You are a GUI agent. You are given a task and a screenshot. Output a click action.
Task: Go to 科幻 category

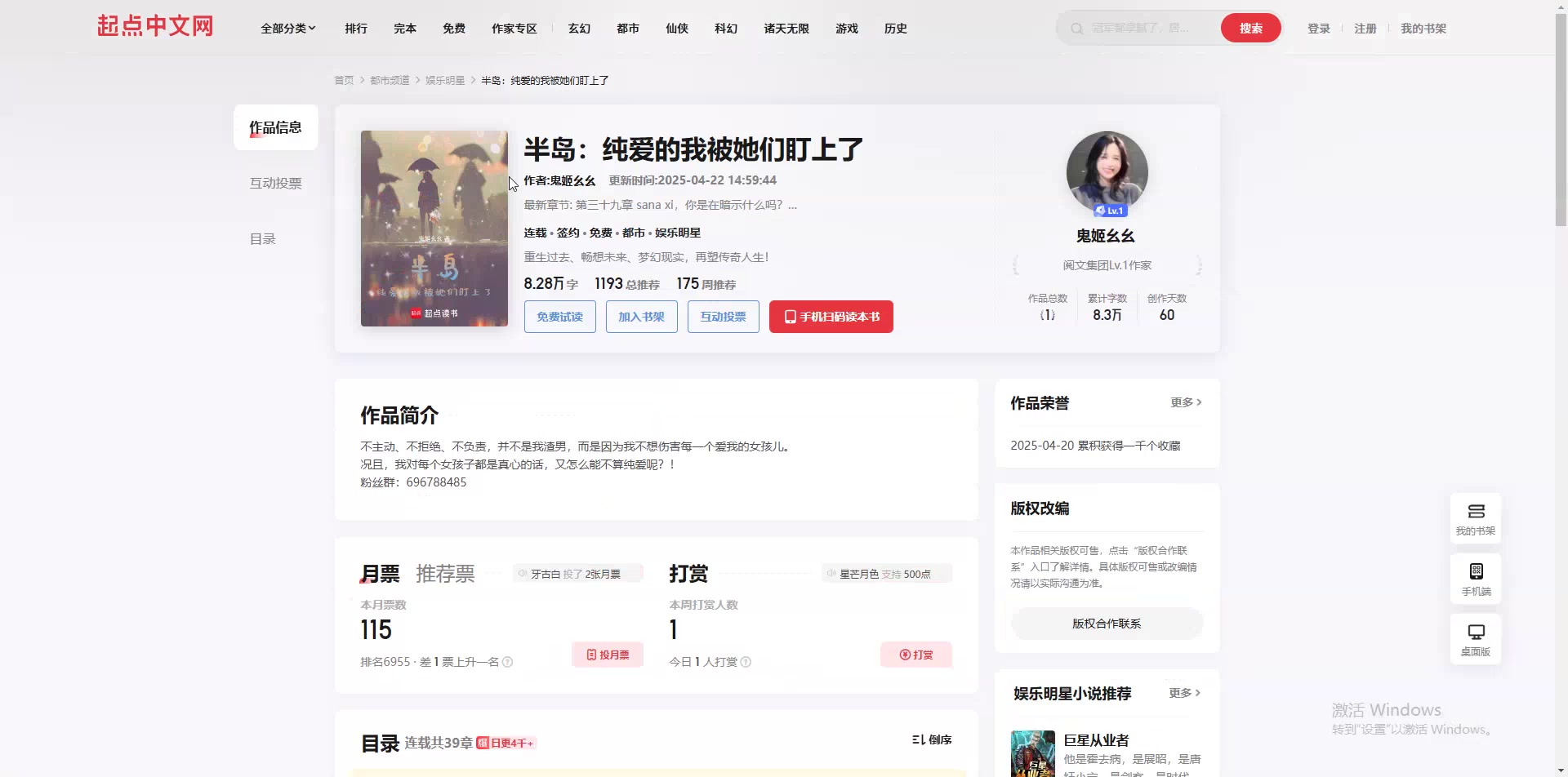pyautogui.click(x=726, y=29)
